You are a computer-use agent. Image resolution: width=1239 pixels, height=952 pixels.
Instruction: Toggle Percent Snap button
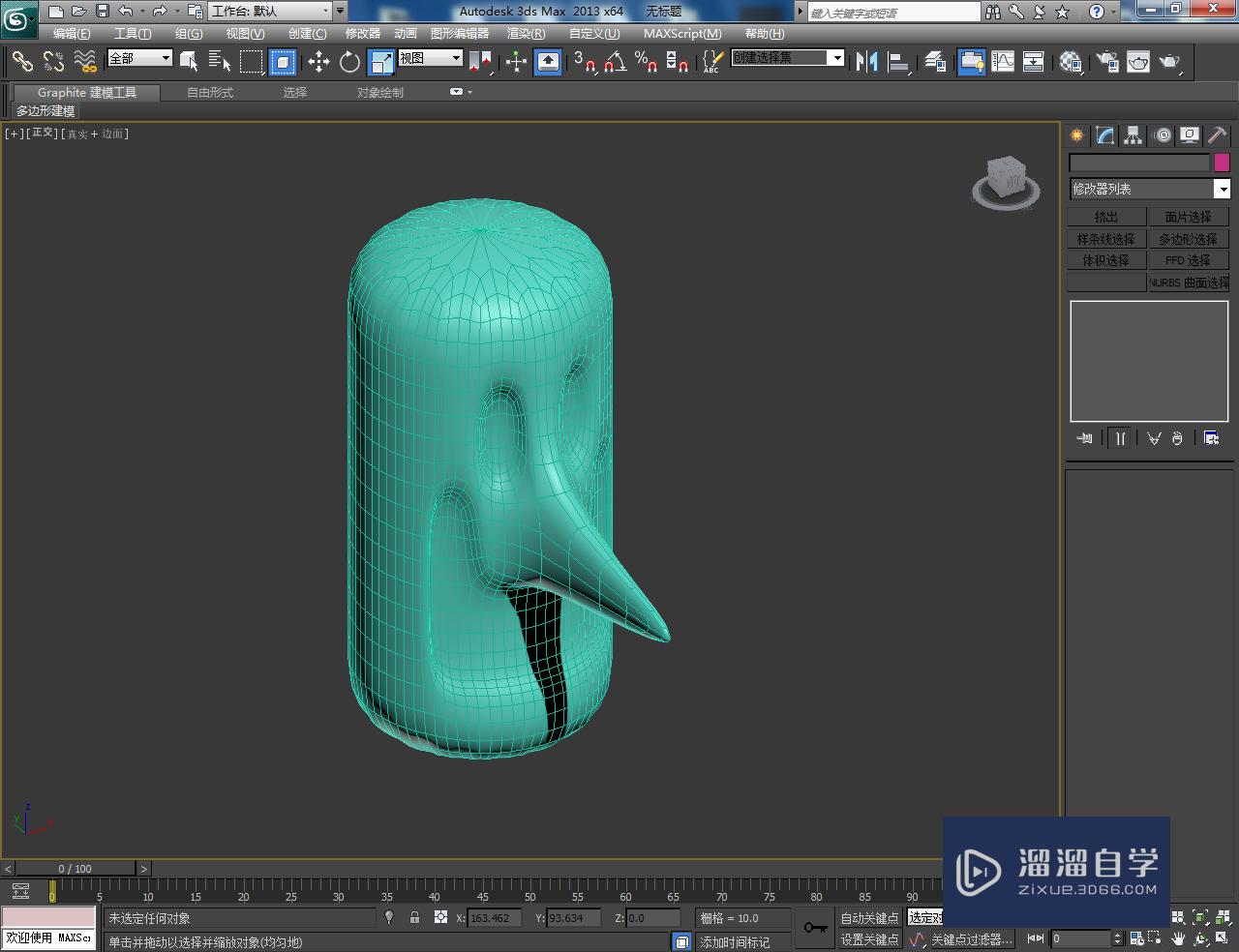[x=646, y=62]
